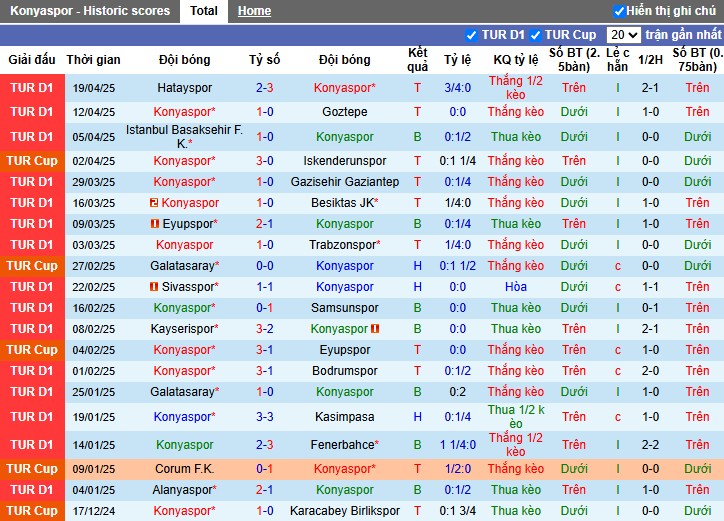Click 'Thua 1/2 kèo' in Kasimpasa row
This screenshot has width=724, height=521.
(x=516, y=417)
